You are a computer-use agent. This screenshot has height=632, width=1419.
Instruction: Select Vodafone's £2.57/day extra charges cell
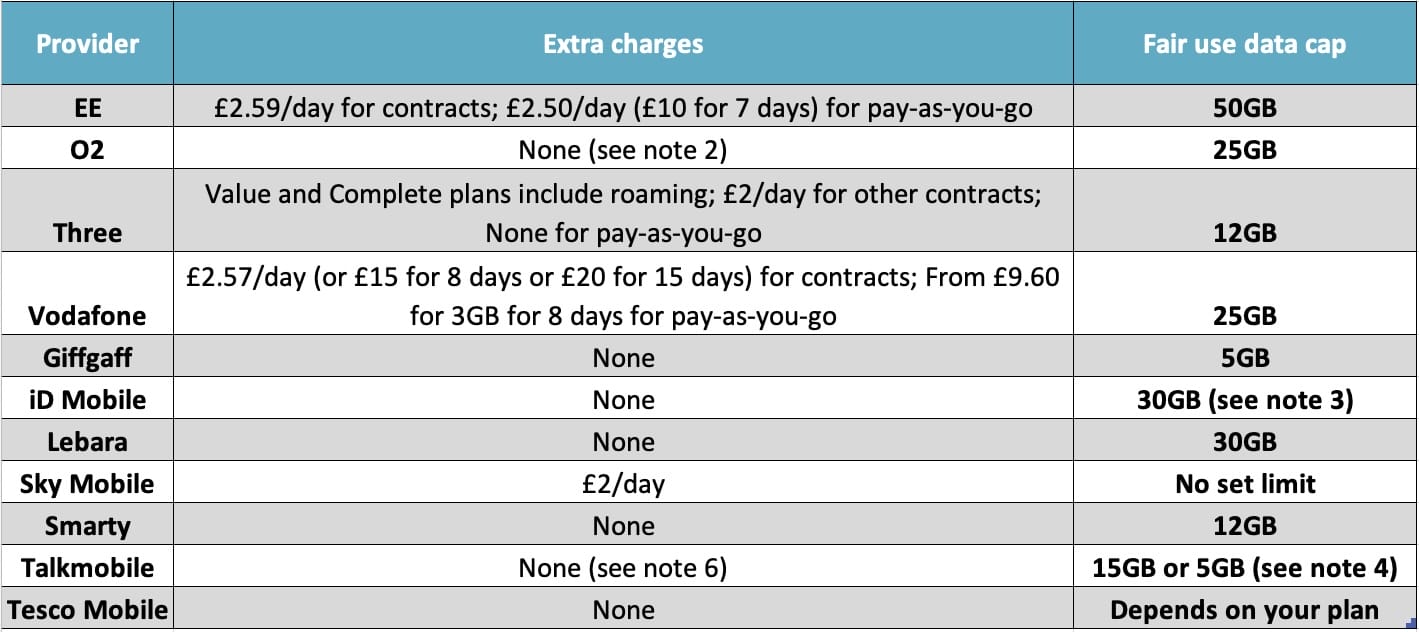point(623,296)
